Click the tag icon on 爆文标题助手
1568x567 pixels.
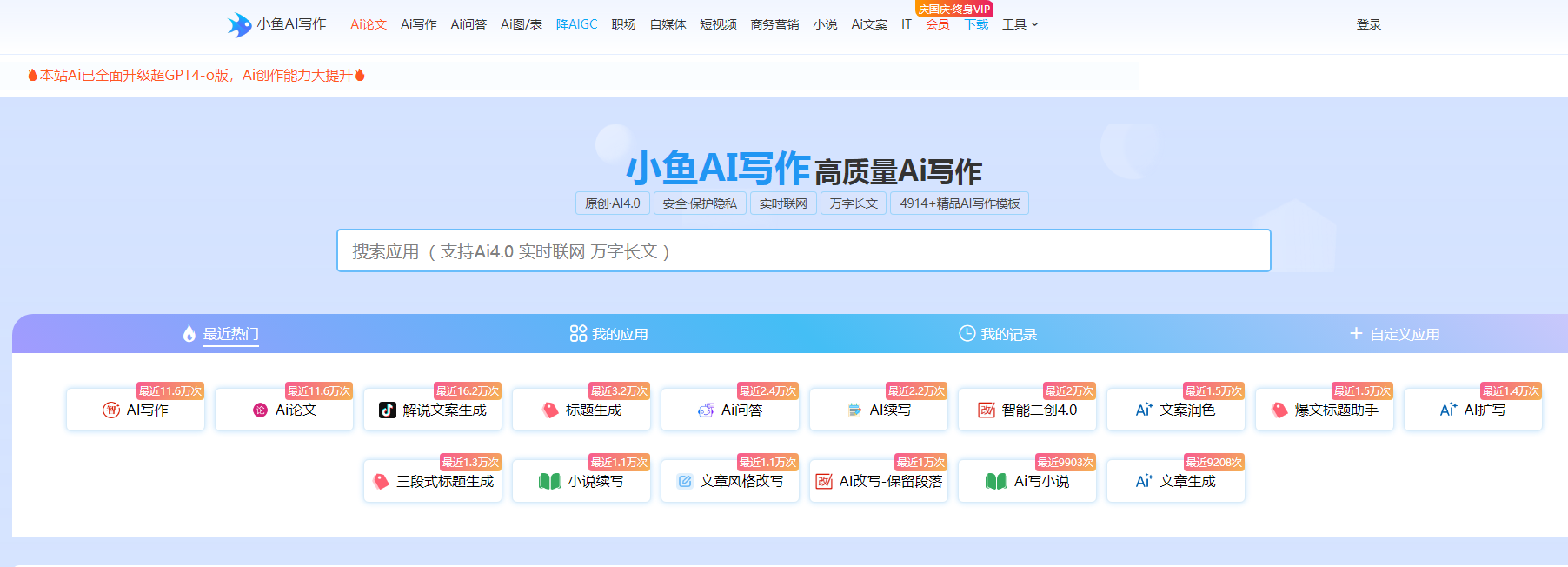tap(1279, 410)
